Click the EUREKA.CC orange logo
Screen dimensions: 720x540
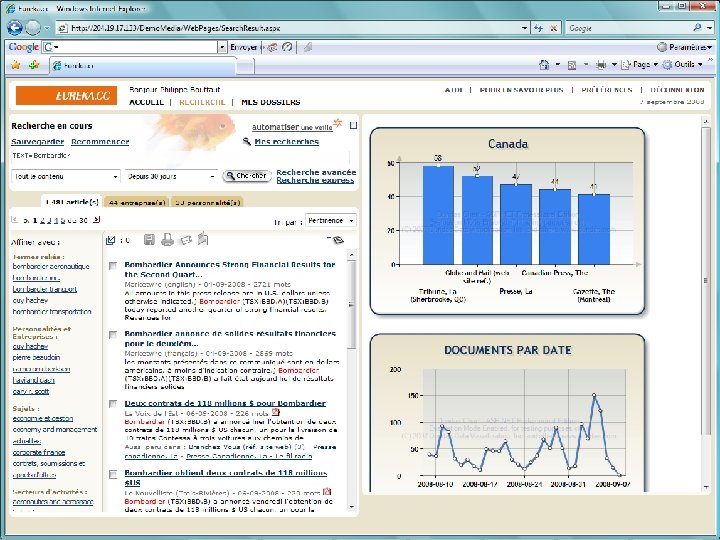[66, 96]
